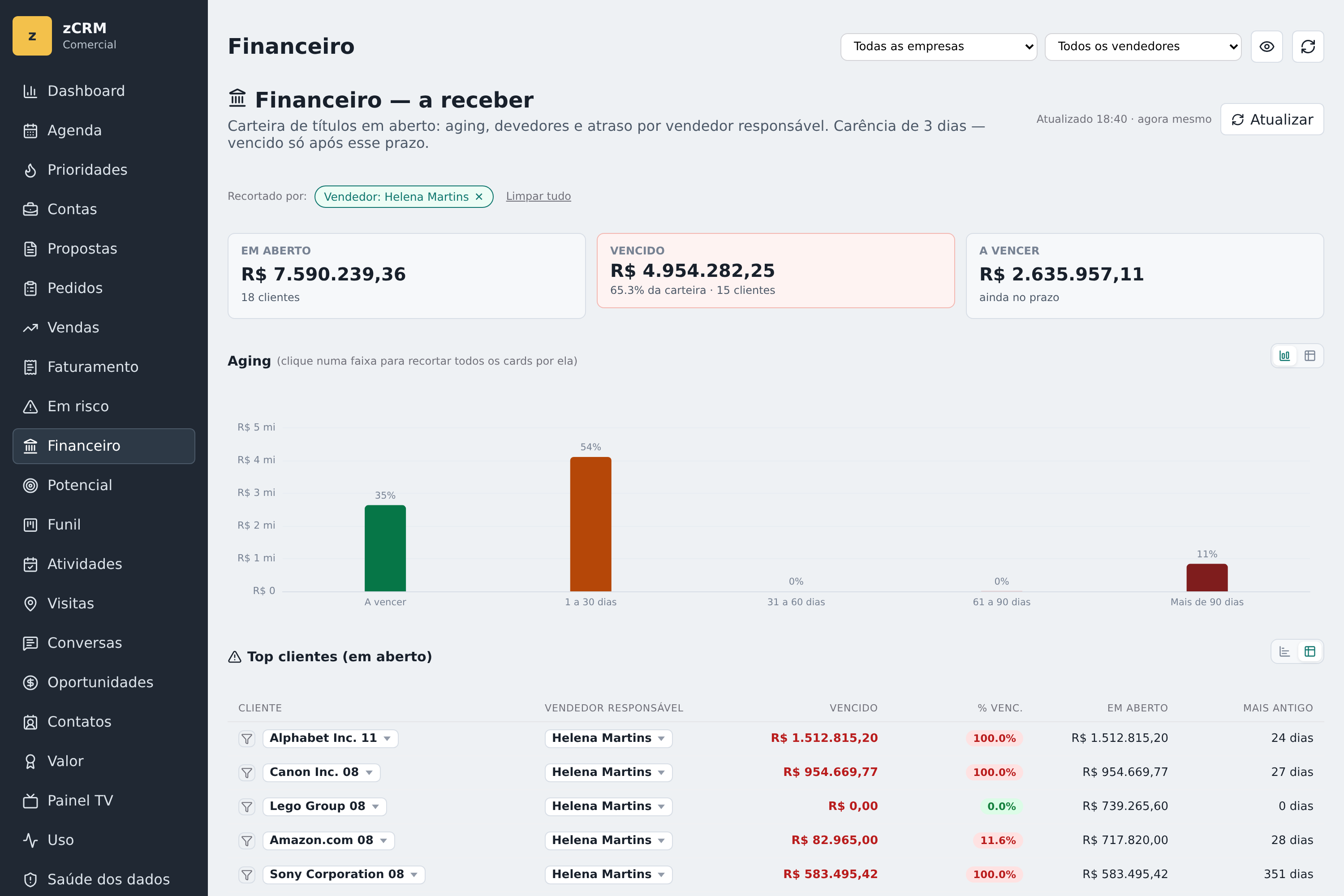Click the EM ABERTO column header
1344x896 pixels.
[x=1137, y=708]
